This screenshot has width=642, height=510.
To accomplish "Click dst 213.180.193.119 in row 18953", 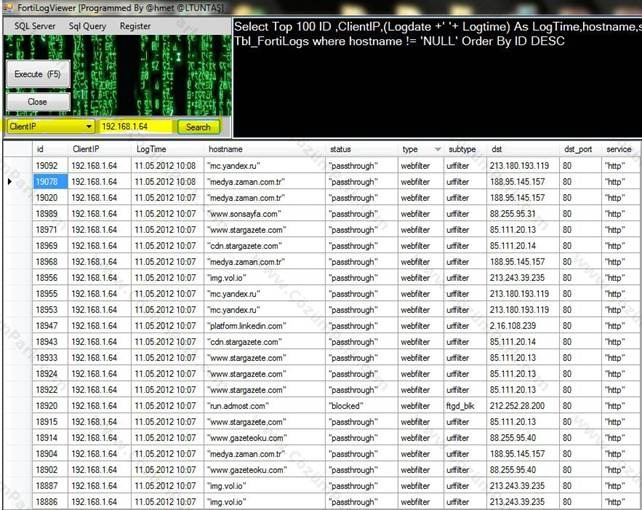I will [523, 310].
